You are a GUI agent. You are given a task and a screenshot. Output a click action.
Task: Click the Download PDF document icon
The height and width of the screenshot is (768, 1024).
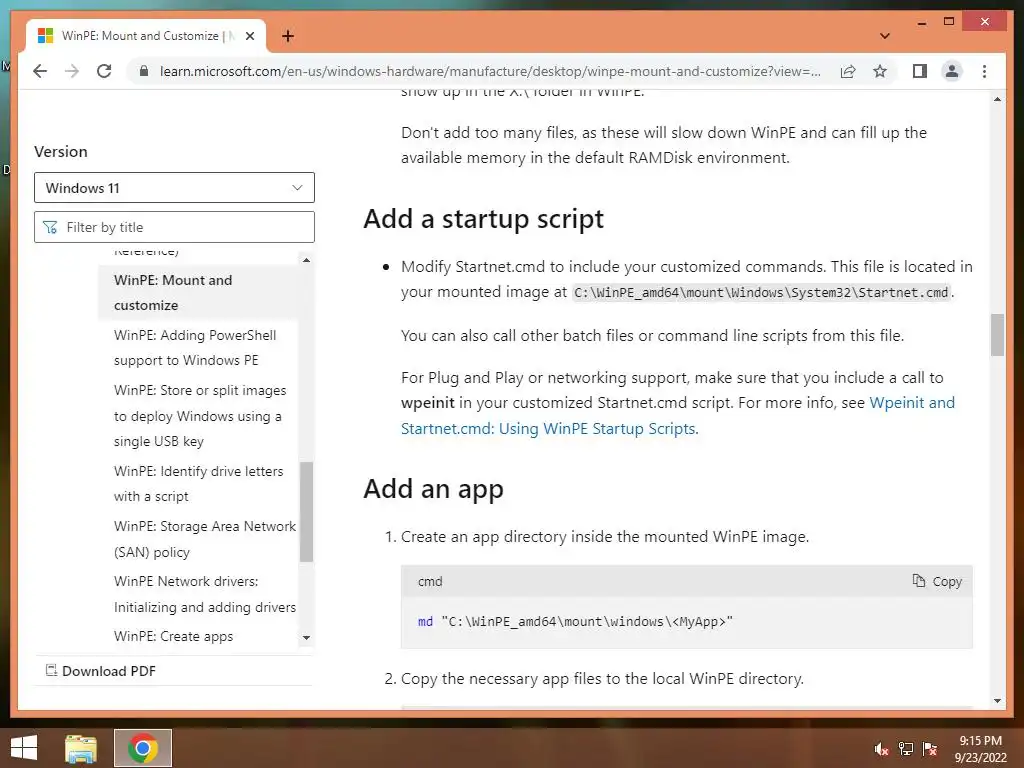click(51, 670)
